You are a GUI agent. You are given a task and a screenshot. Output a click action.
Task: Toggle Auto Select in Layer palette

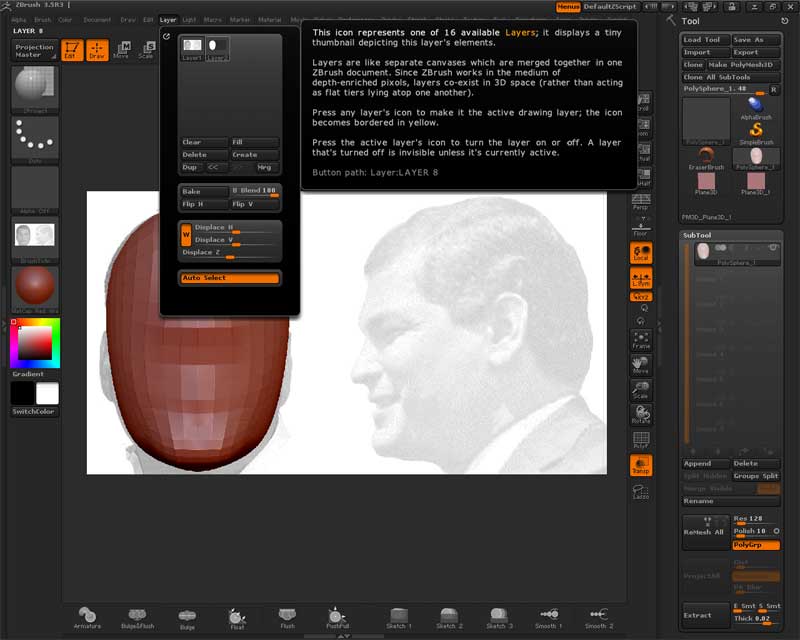coord(230,278)
